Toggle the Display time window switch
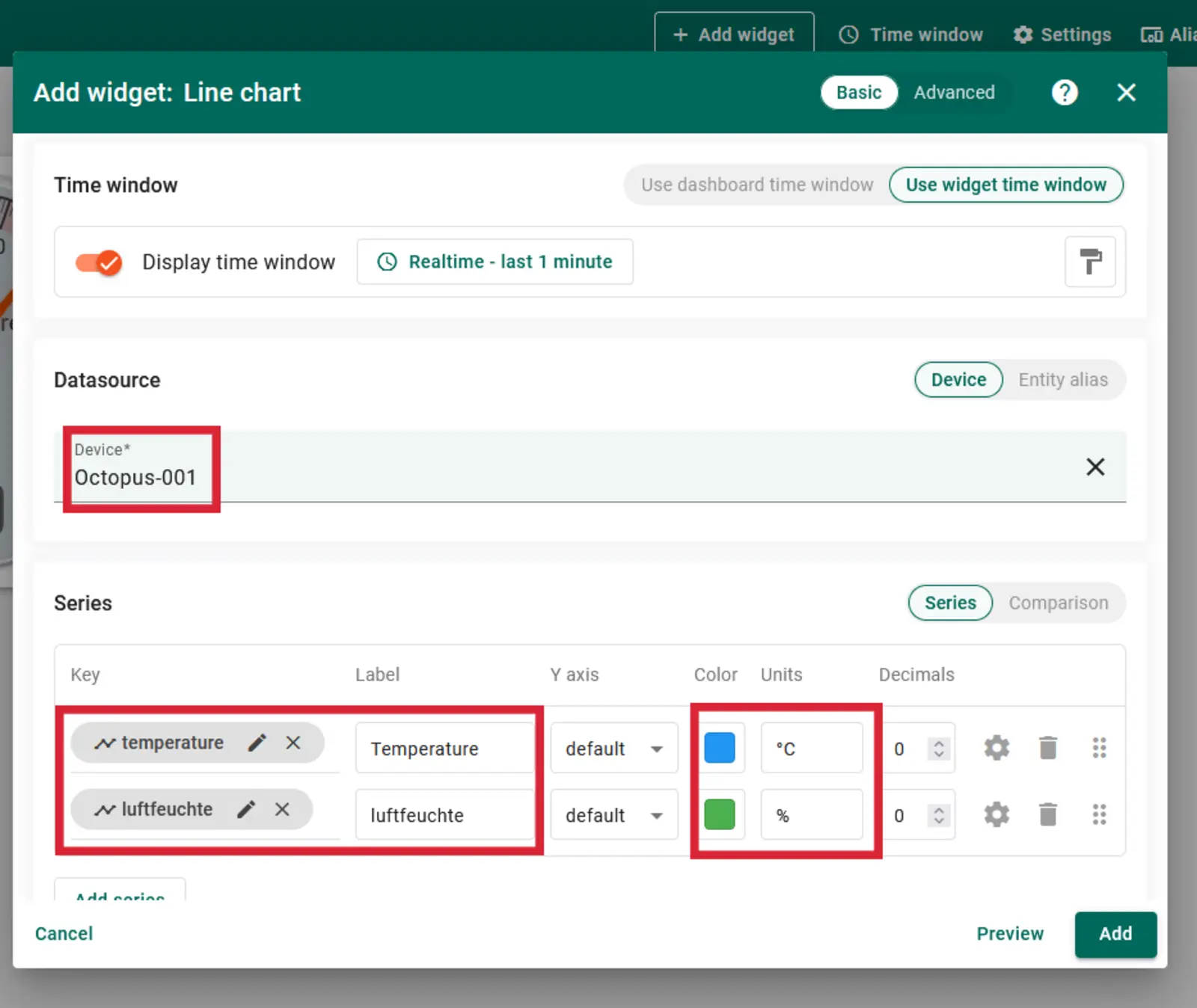Screen dimensions: 1197x1008 click(x=98, y=262)
